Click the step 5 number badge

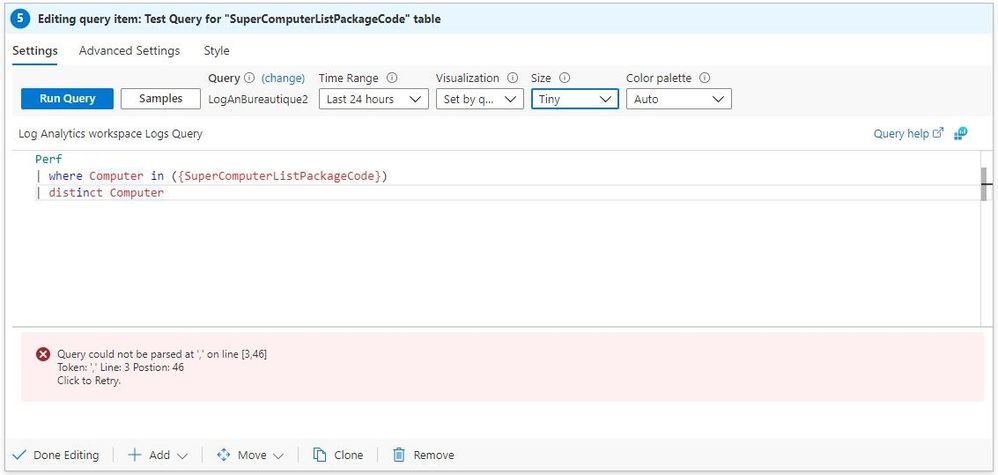click(x=20, y=19)
